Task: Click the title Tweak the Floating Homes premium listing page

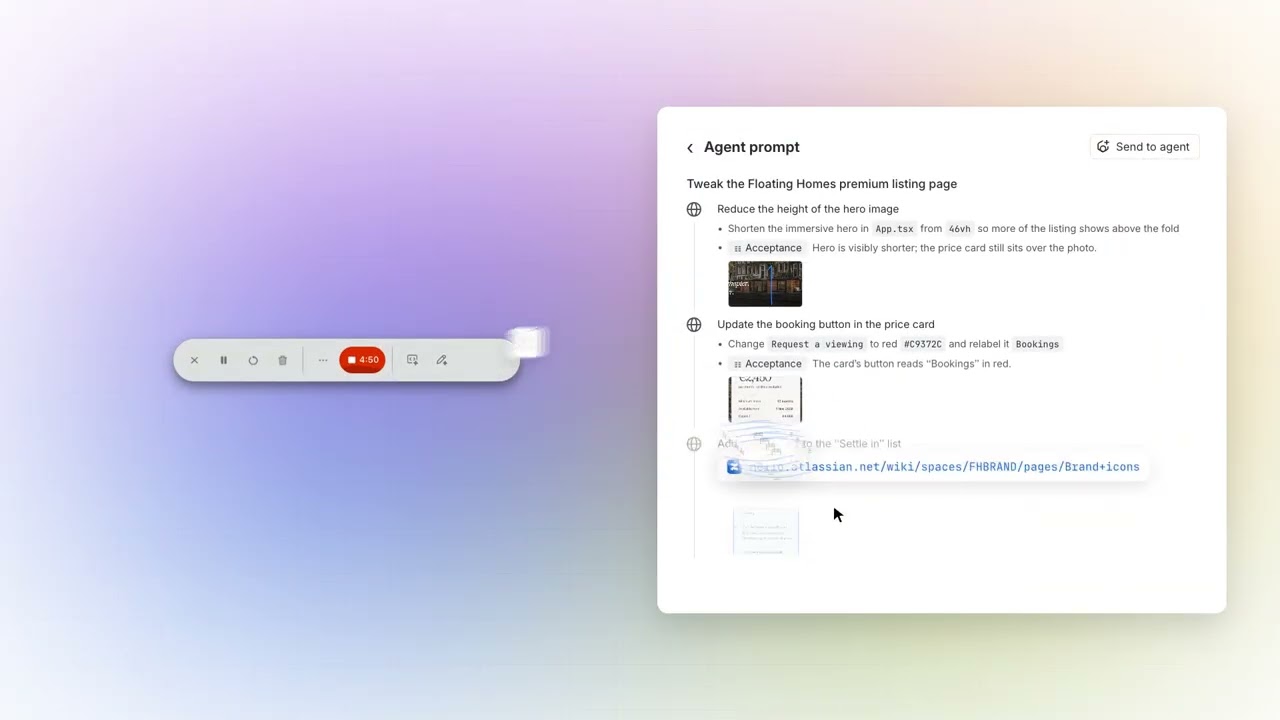Action: click(x=822, y=184)
